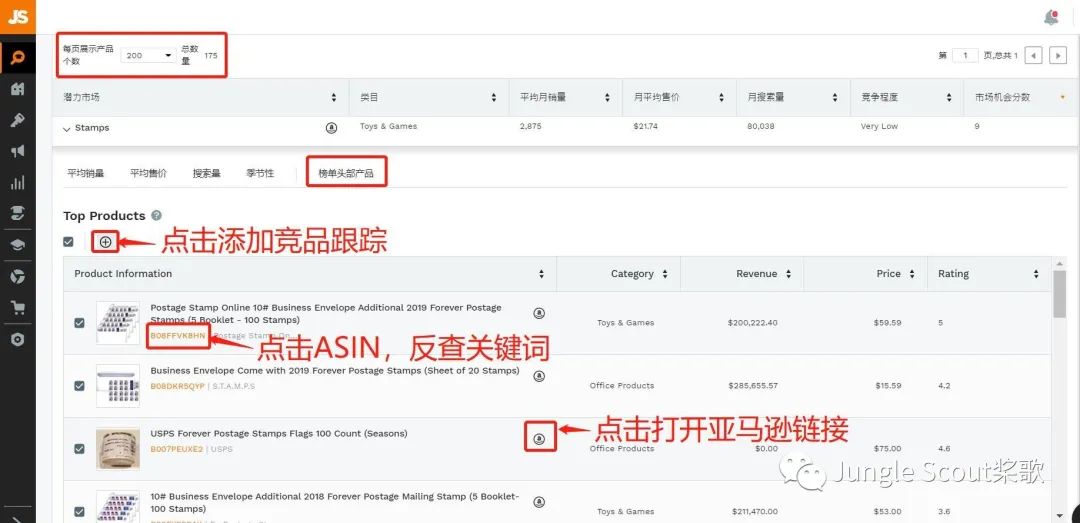Viewport: 1080px width, 523px height.
Task: Sort by 潜力市场 column
Action: [x=334, y=98]
